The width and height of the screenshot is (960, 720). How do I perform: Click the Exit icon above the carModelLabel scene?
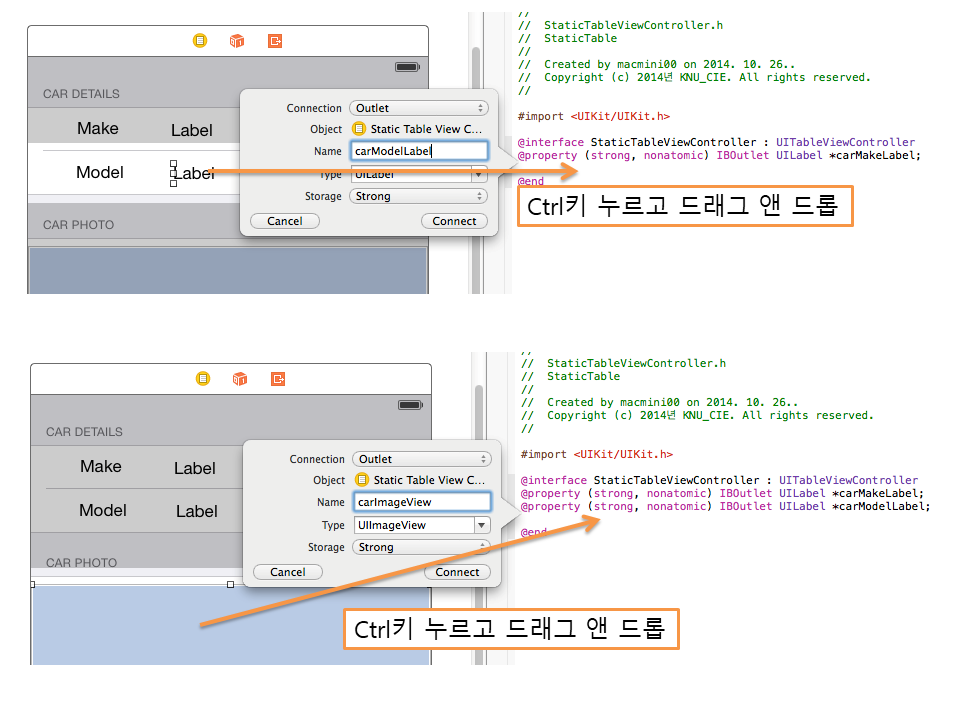coord(275,41)
